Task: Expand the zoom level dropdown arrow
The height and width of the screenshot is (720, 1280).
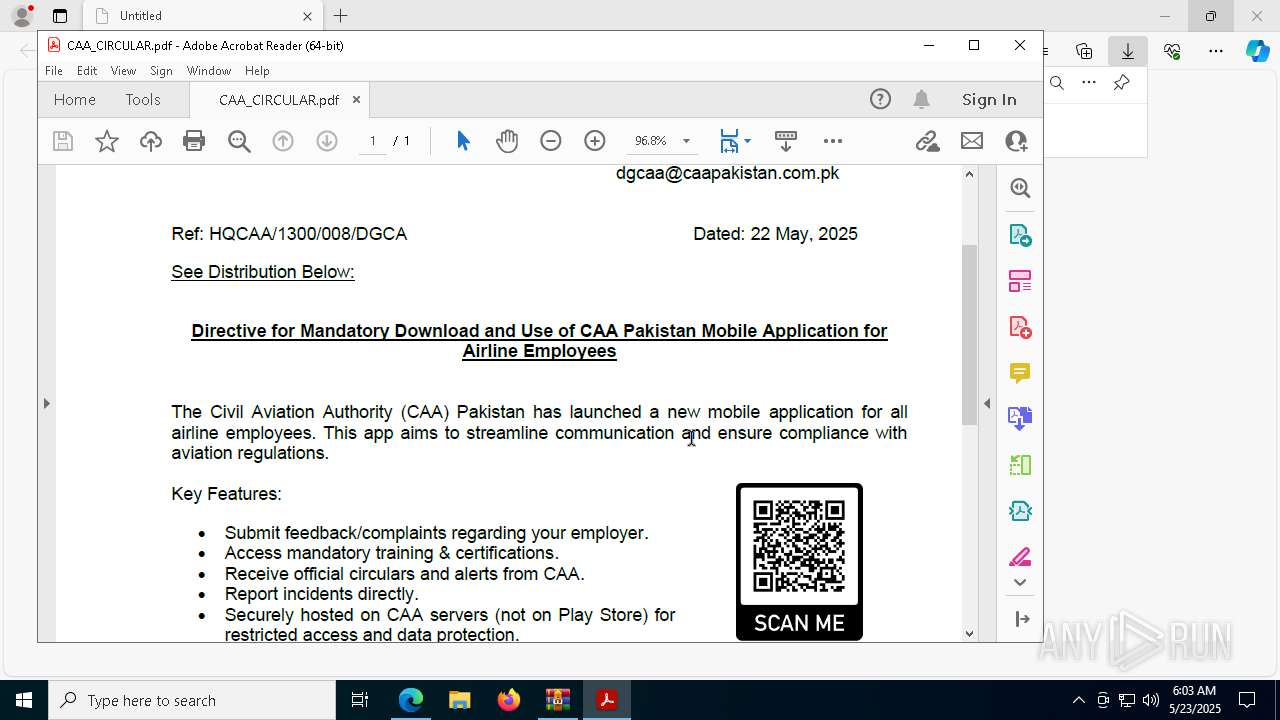Action: click(686, 141)
